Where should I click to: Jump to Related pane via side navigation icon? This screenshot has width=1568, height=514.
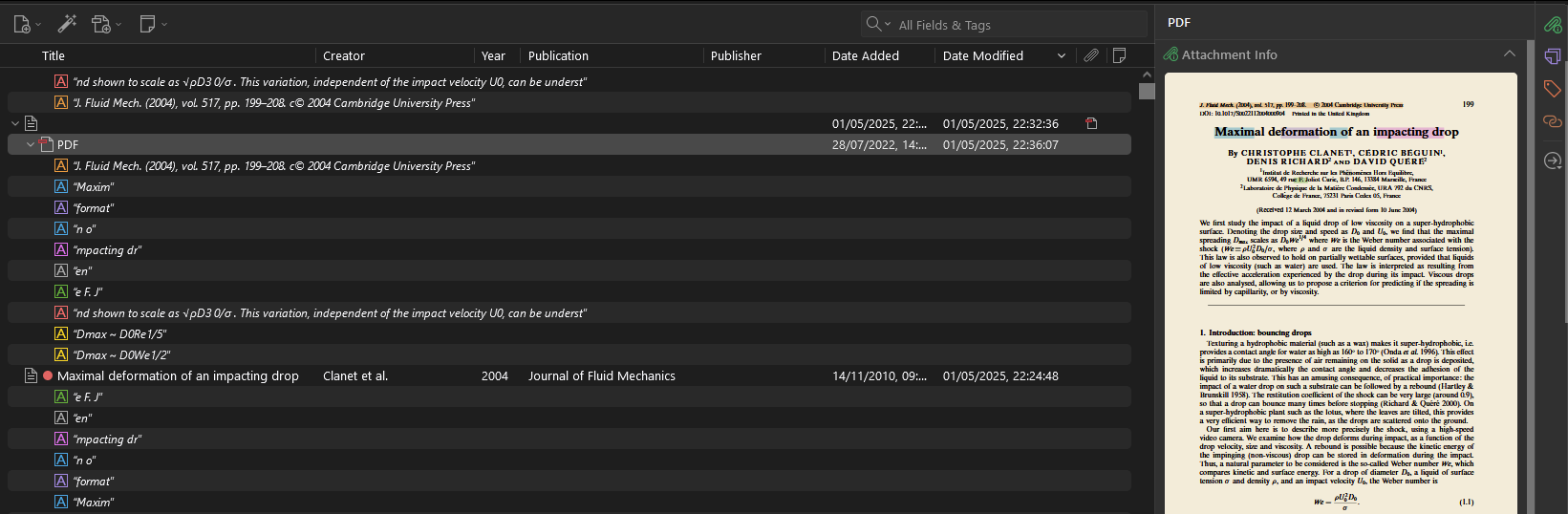[x=1552, y=121]
